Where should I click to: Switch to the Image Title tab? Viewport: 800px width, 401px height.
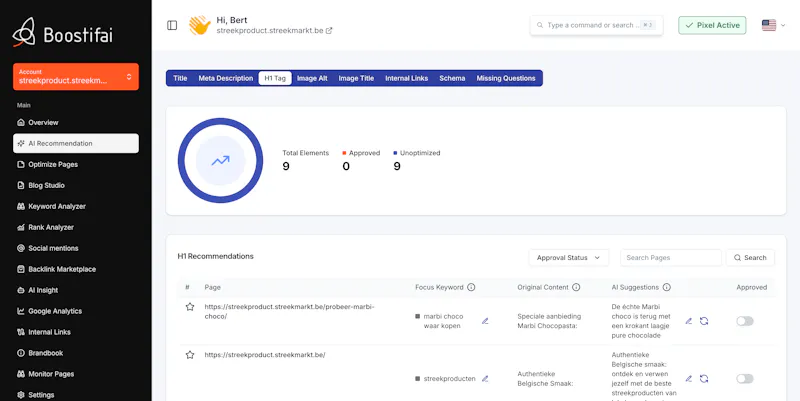(x=356, y=78)
